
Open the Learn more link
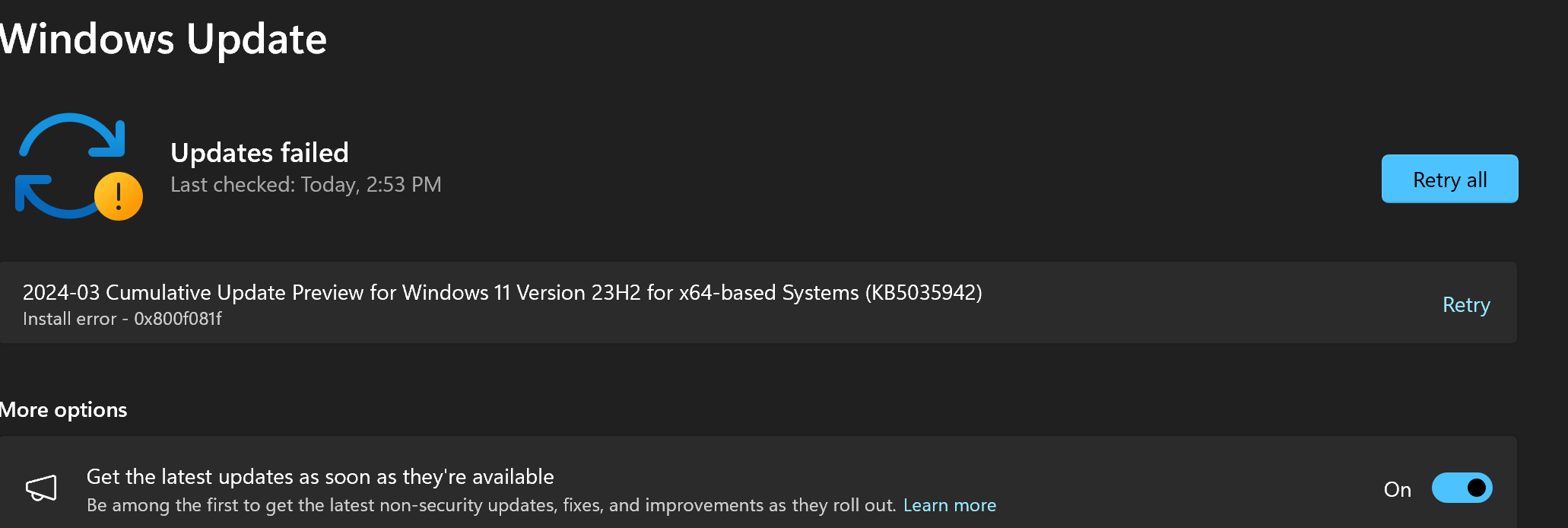pyautogui.click(x=950, y=505)
